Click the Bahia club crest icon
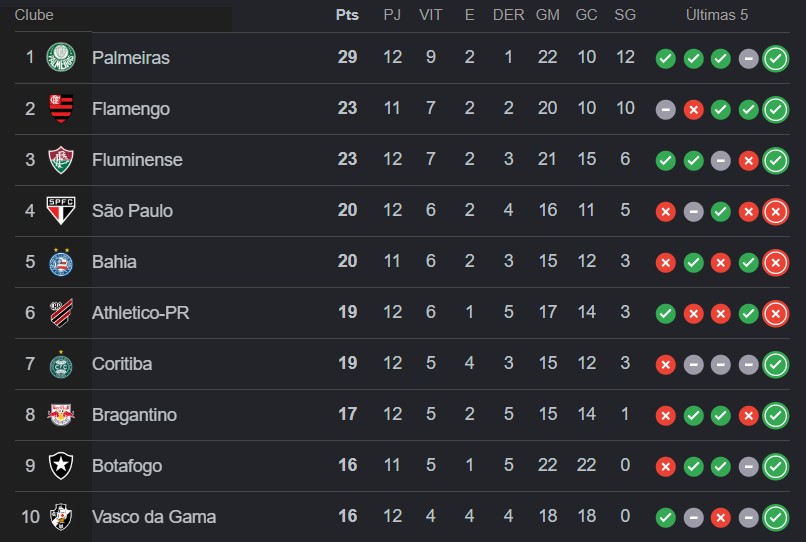This screenshot has height=542, width=806. point(61,262)
